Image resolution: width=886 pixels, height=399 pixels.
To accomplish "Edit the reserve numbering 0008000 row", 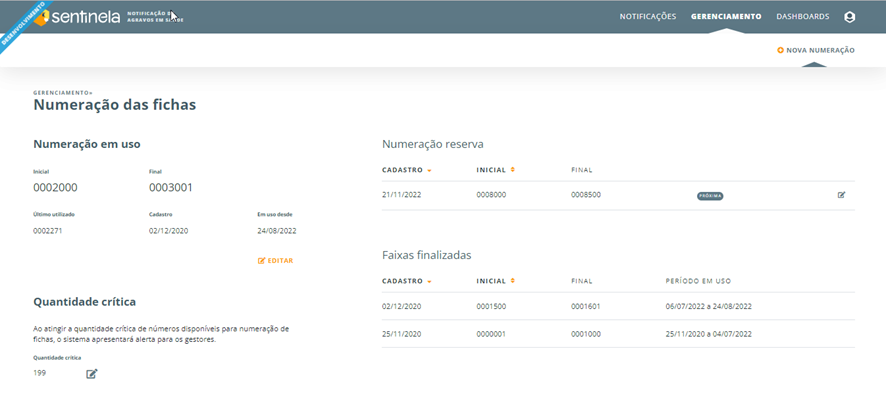I will (x=841, y=195).
